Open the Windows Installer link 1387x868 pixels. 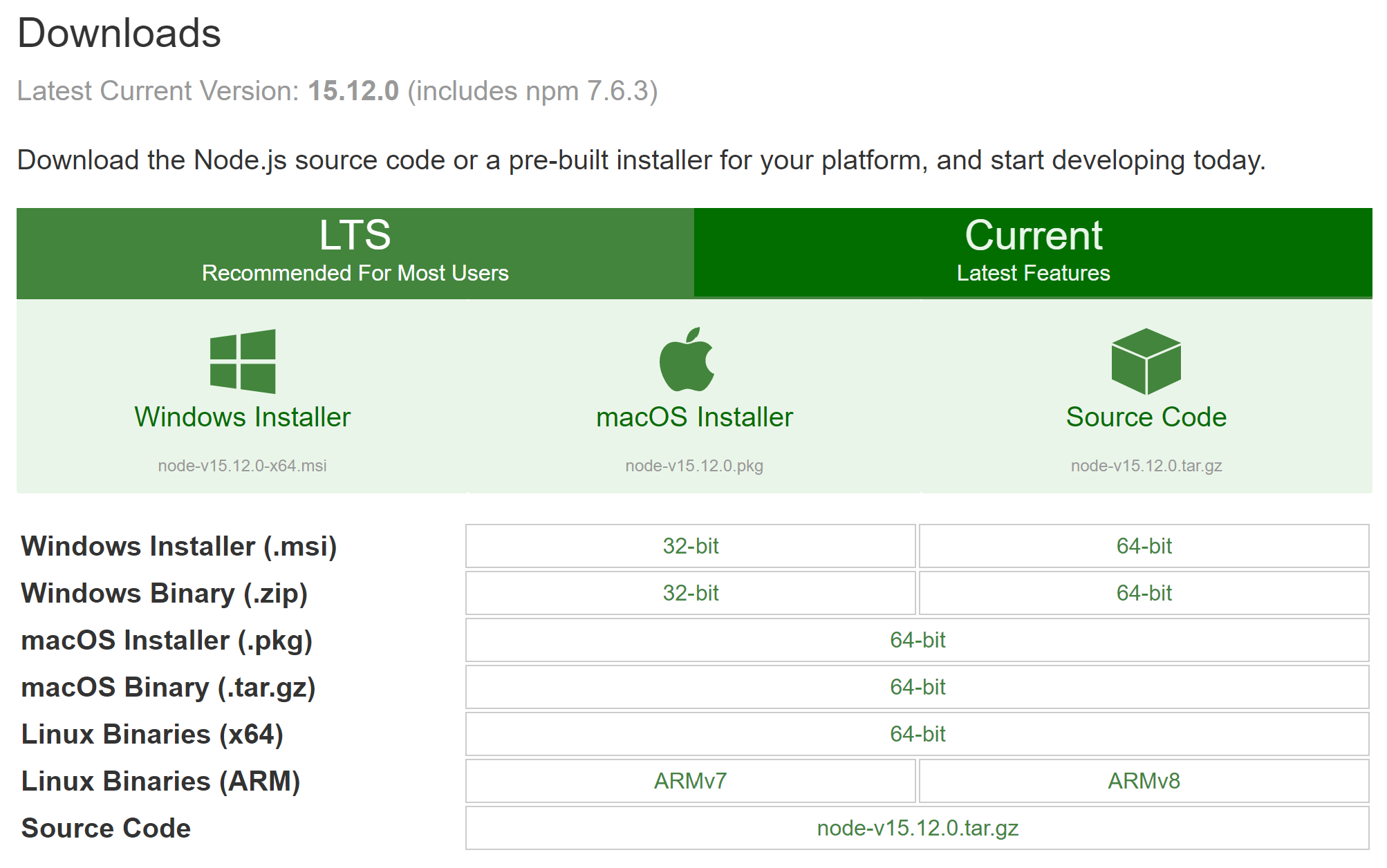(x=243, y=417)
